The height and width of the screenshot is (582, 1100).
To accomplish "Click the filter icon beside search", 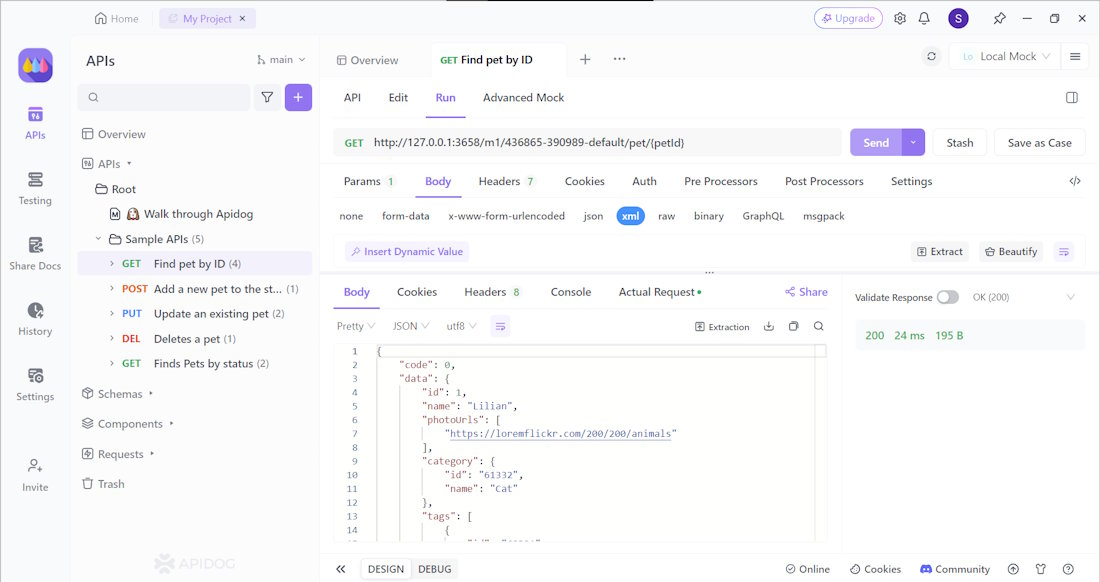I will 267,97.
